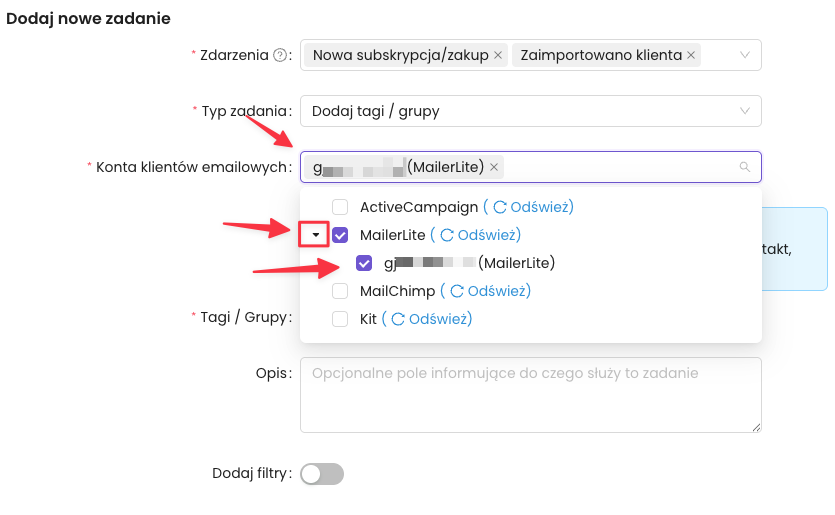Uncheck the nested MailerLite account checkbox
The image size is (835, 515).
click(364, 263)
